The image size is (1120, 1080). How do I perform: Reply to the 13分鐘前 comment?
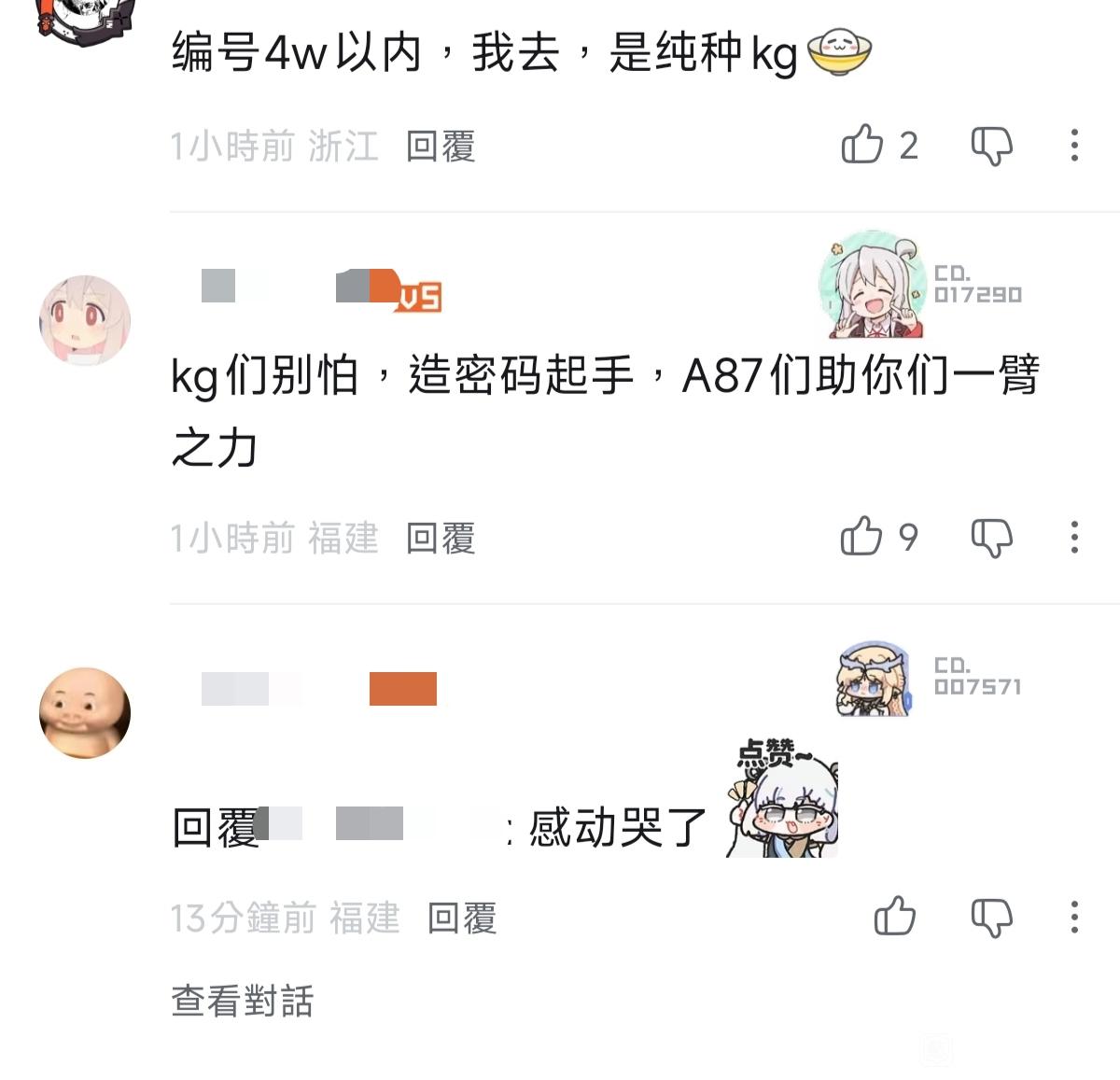[x=462, y=919]
